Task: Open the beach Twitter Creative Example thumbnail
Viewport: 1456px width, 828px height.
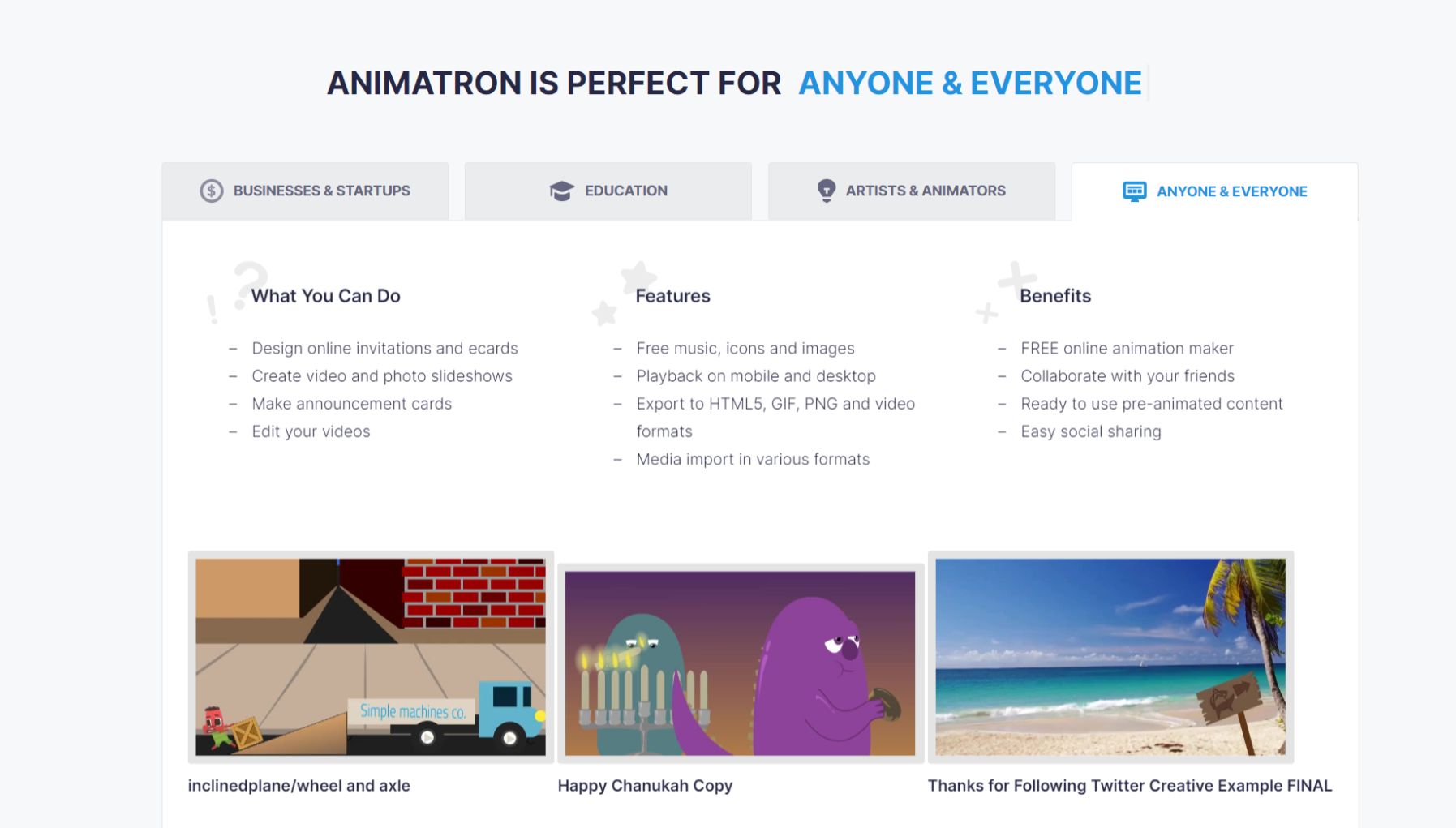Action: point(1110,657)
